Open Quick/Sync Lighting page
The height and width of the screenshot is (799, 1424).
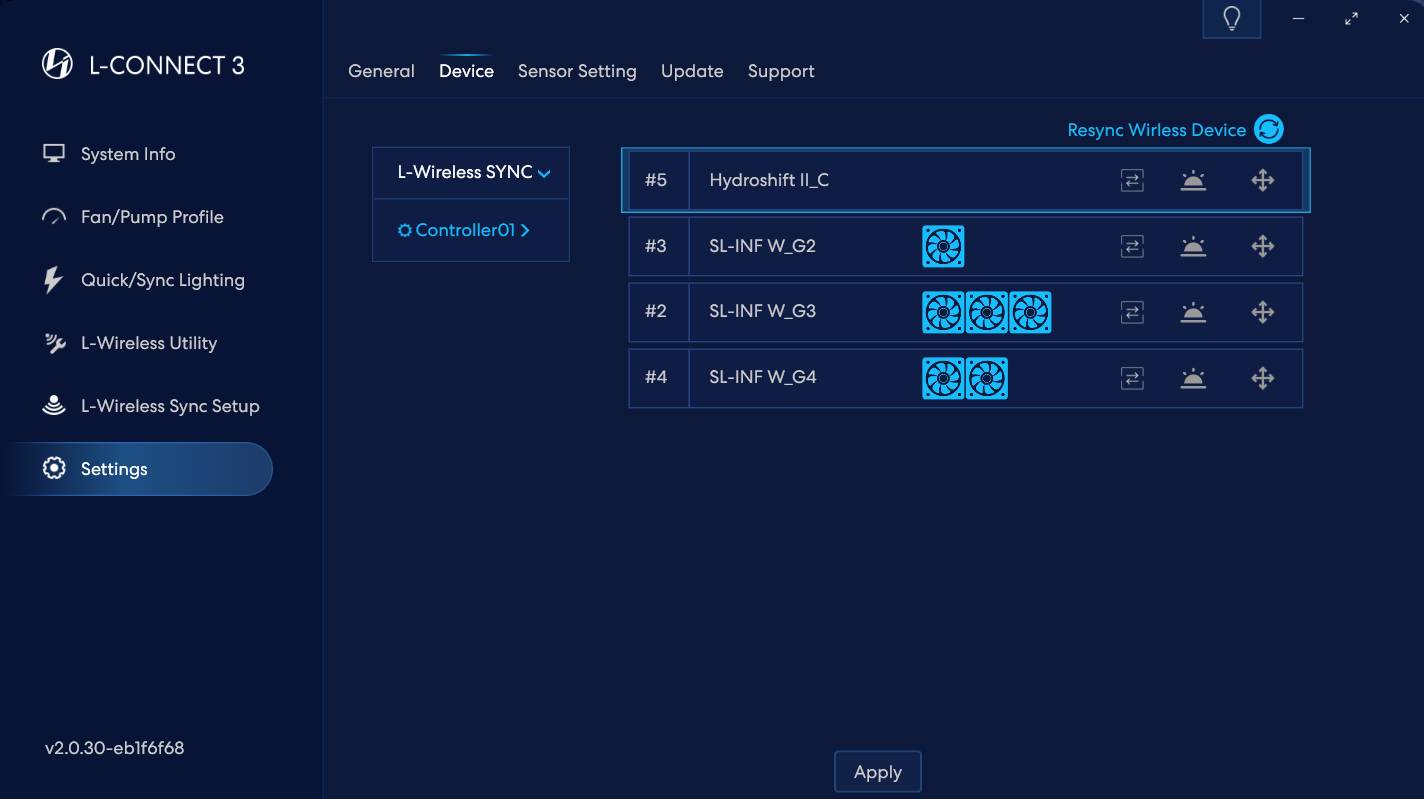[162, 280]
